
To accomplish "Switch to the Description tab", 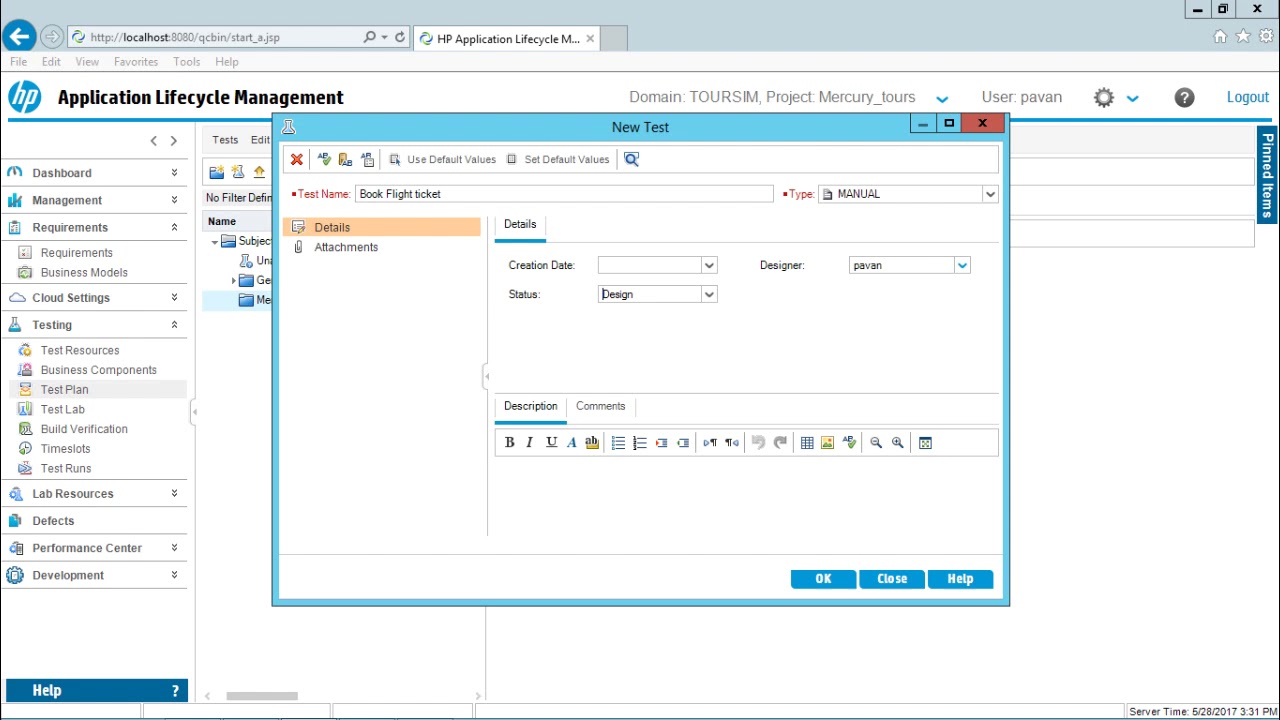I will (x=531, y=406).
